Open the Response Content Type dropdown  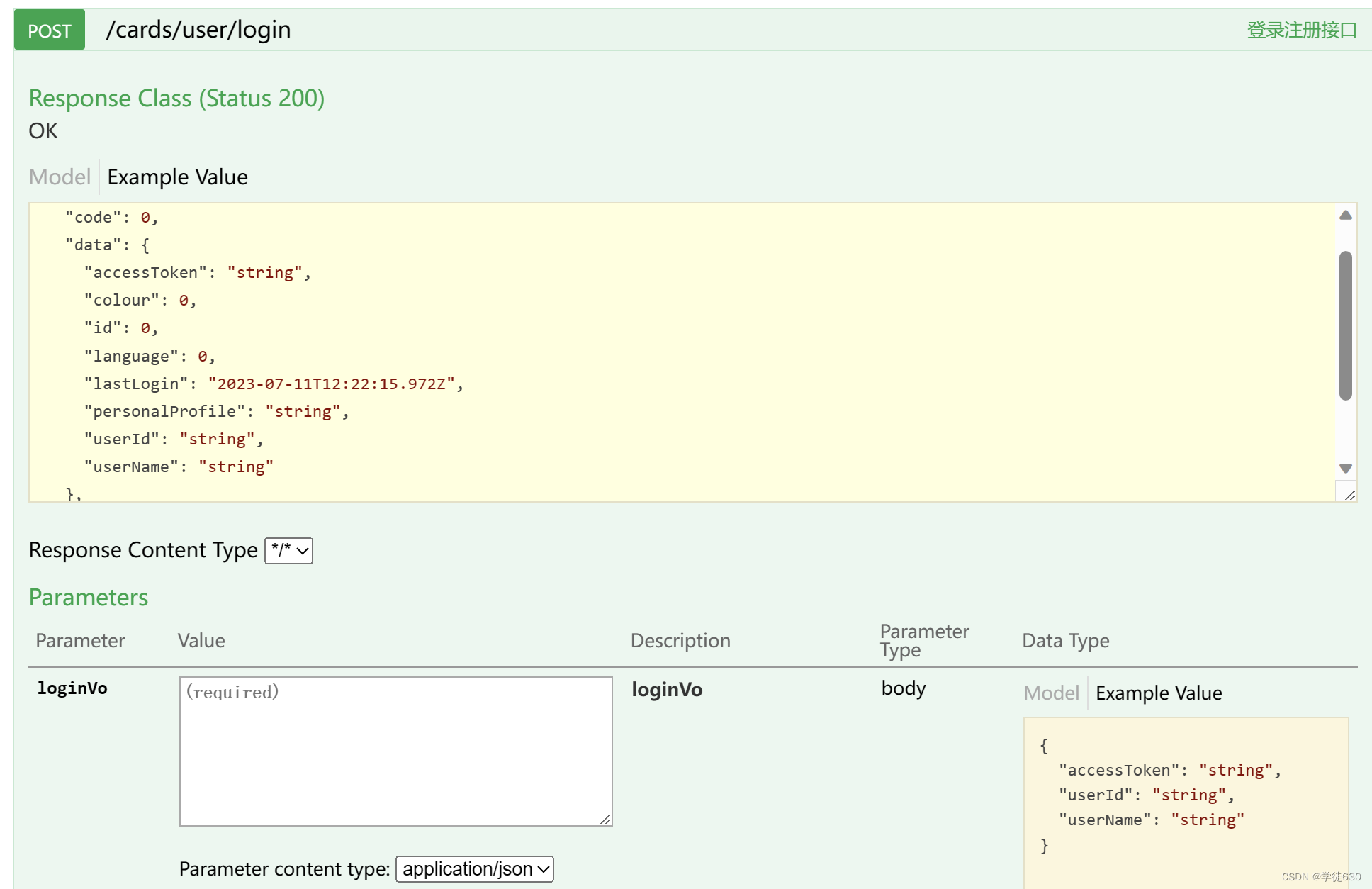[x=288, y=550]
